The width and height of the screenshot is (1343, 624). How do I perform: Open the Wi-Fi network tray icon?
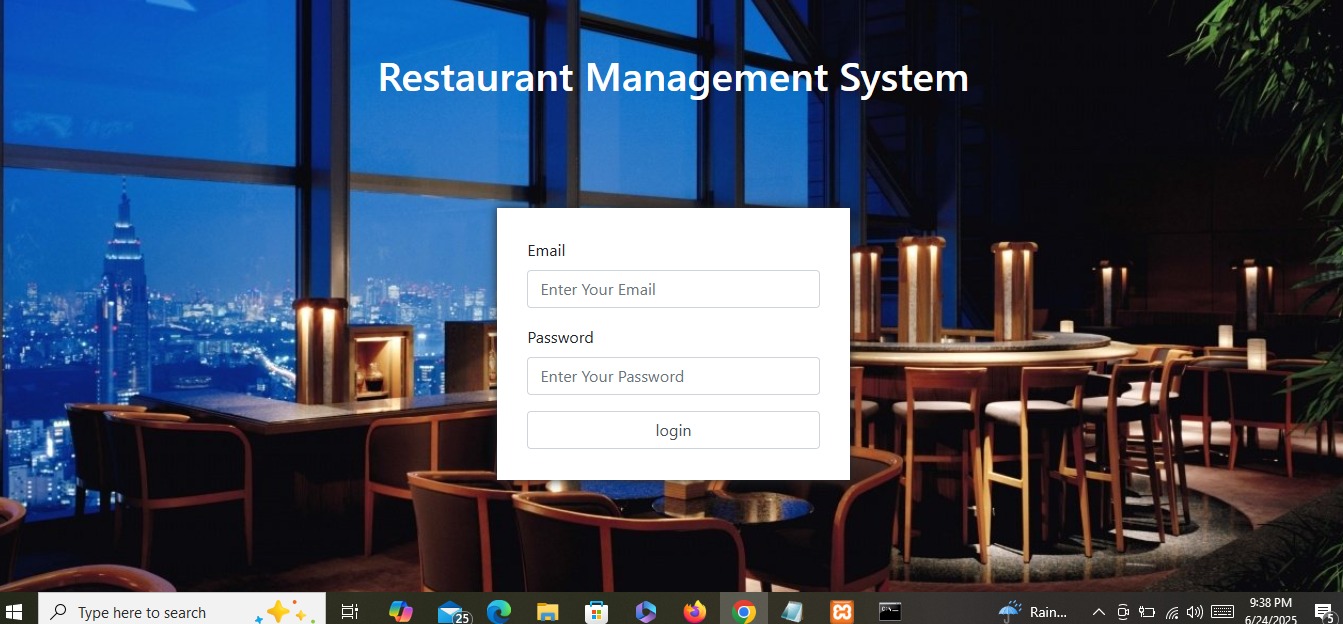[1171, 612]
